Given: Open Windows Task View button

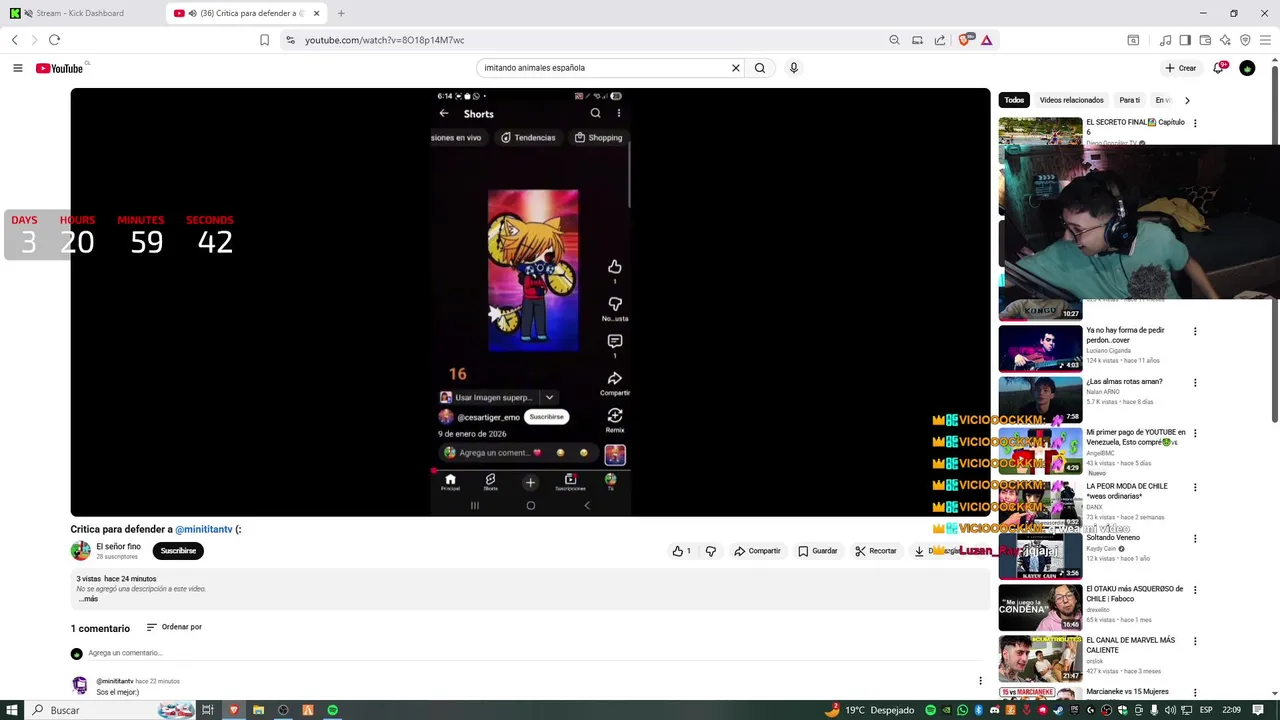Looking at the screenshot, I should (208, 710).
